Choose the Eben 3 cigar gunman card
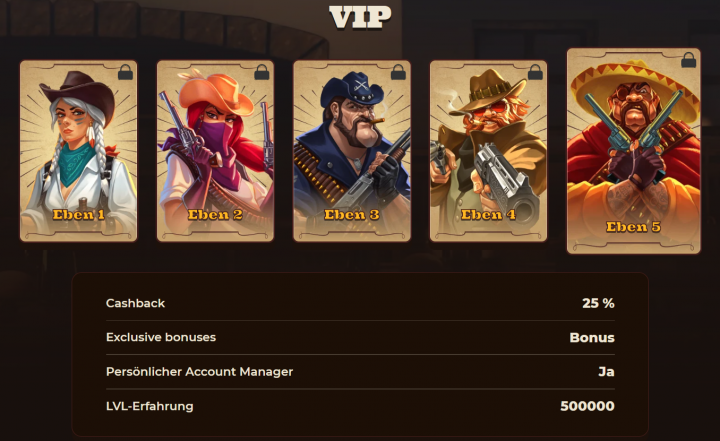The width and height of the screenshot is (720, 441). coord(352,151)
